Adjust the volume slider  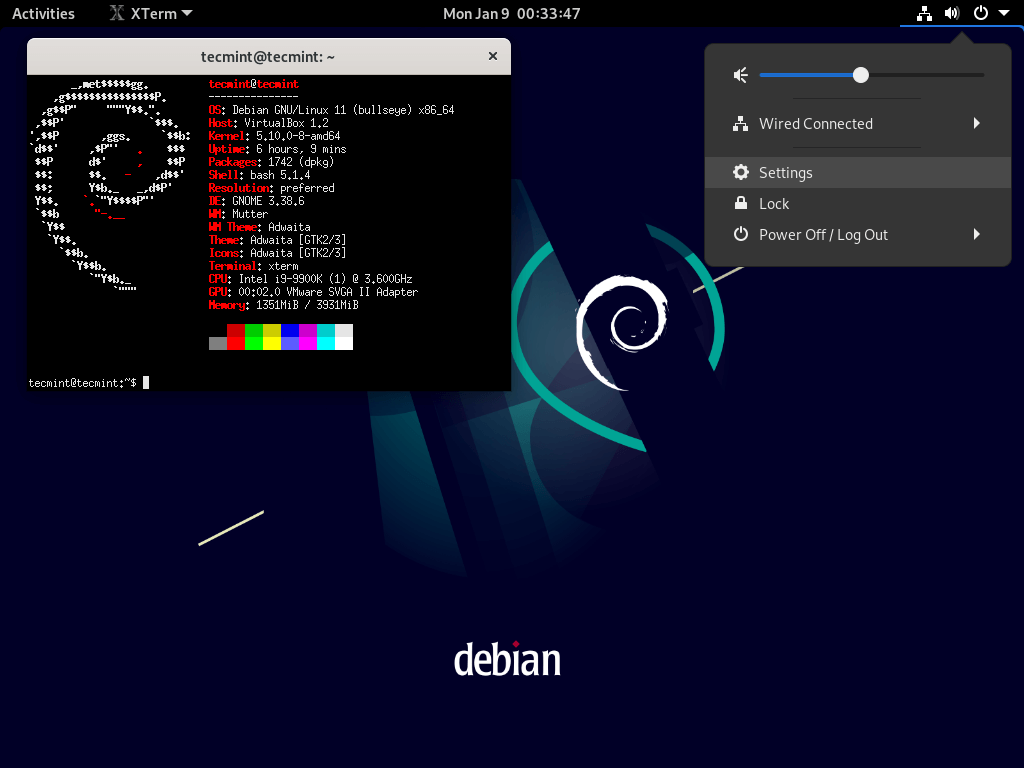pos(861,74)
